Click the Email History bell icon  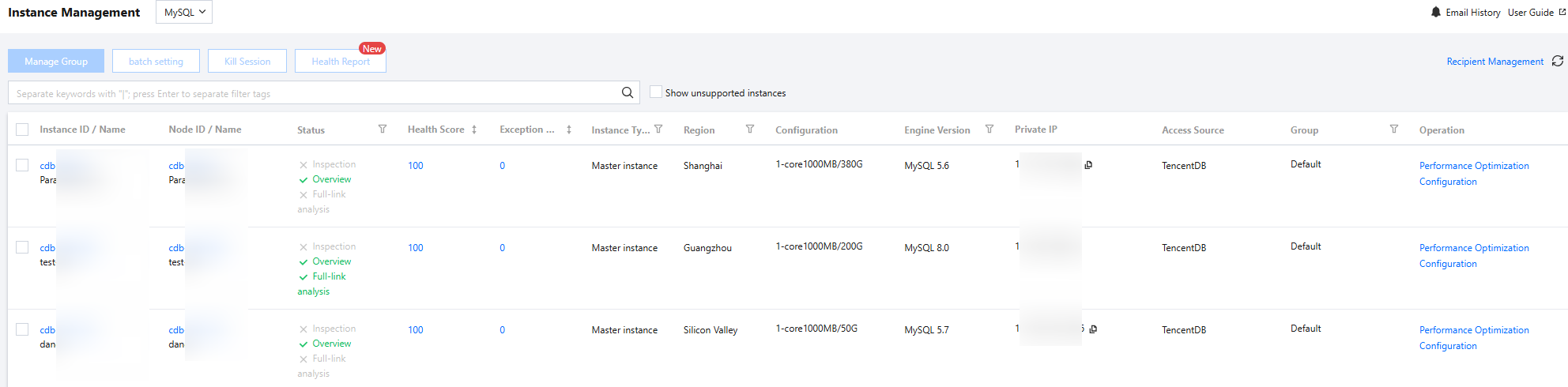tap(1436, 12)
